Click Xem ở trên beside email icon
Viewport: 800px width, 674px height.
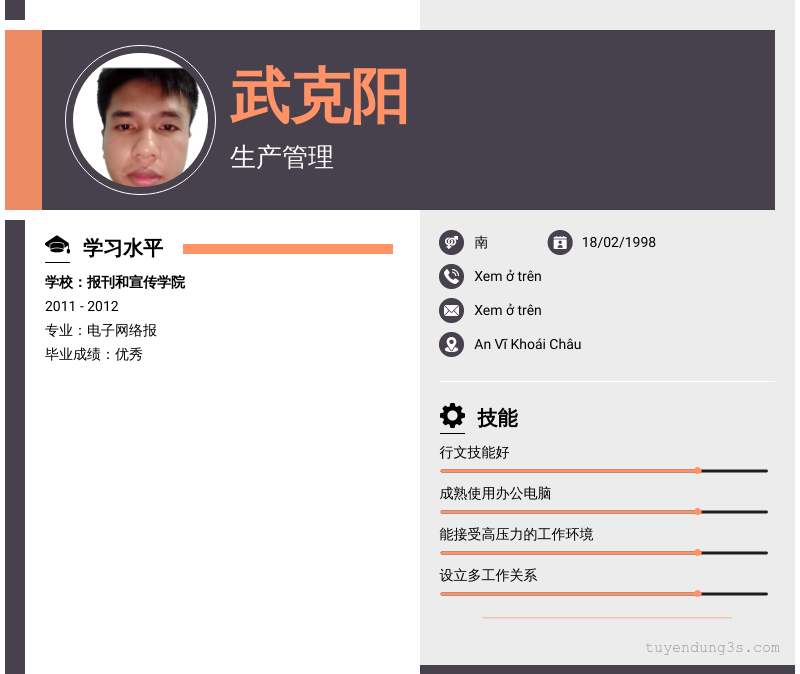(508, 310)
